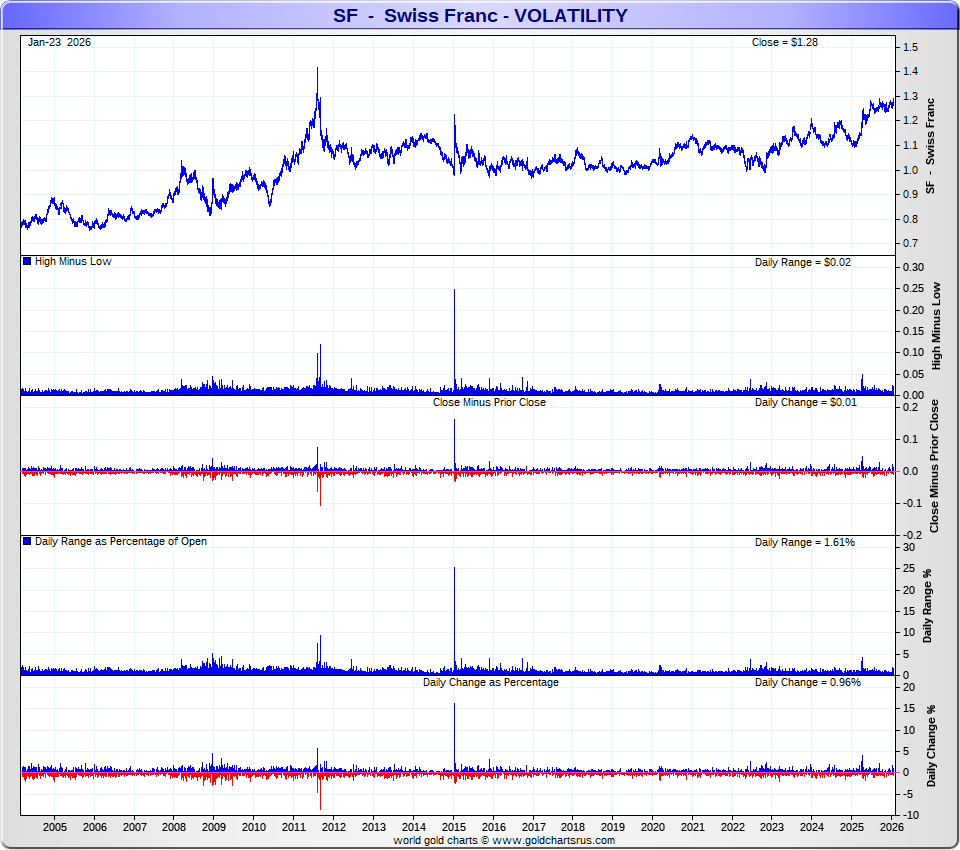This screenshot has width=960, height=850.
Task: Click the Daily Change as Percentage panel heading
Action: (490, 682)
